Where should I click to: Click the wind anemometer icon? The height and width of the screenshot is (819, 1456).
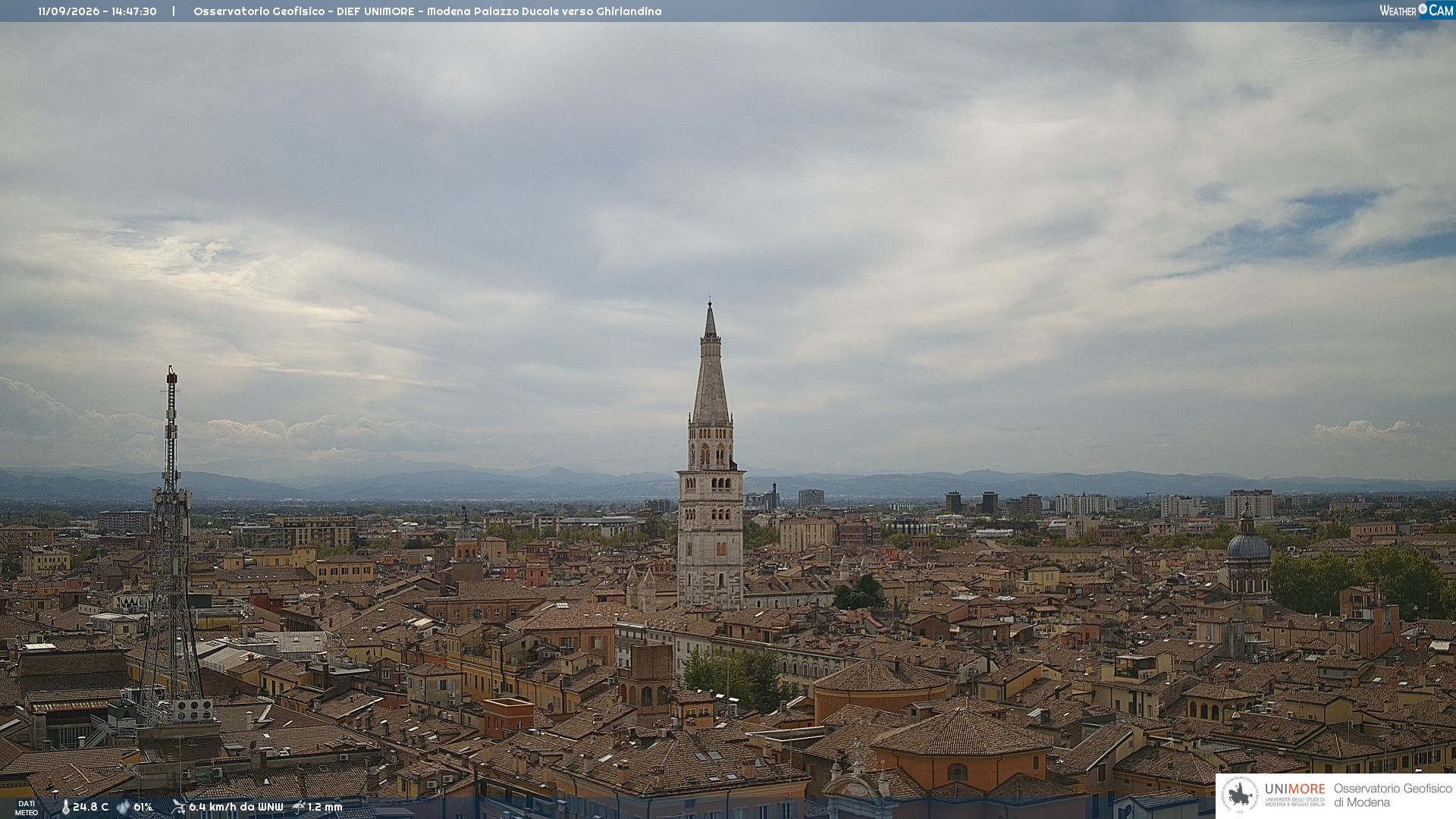pos(178,807)
